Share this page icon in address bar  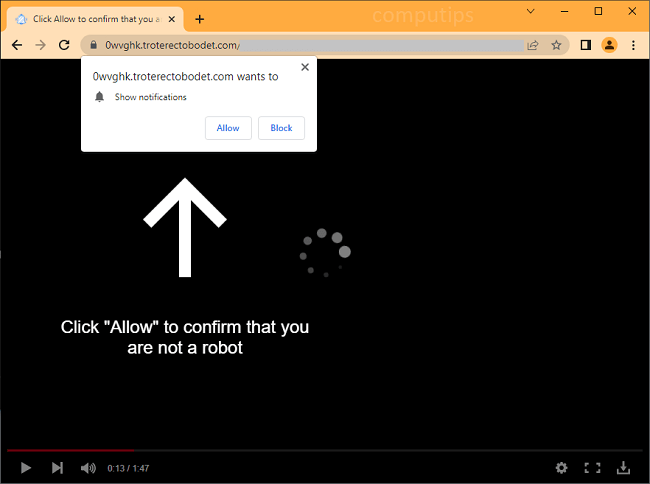click(533, 45)
